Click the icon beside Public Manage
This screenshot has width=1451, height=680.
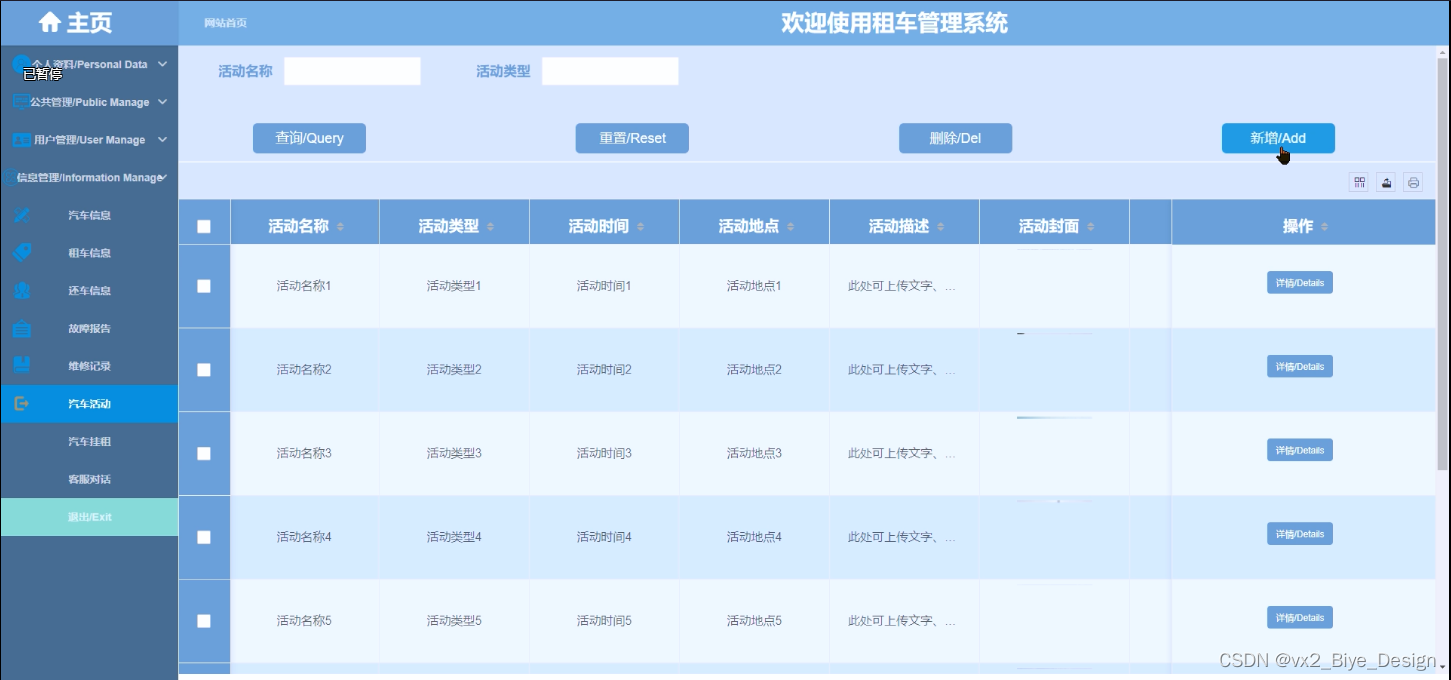click(20, 102)
